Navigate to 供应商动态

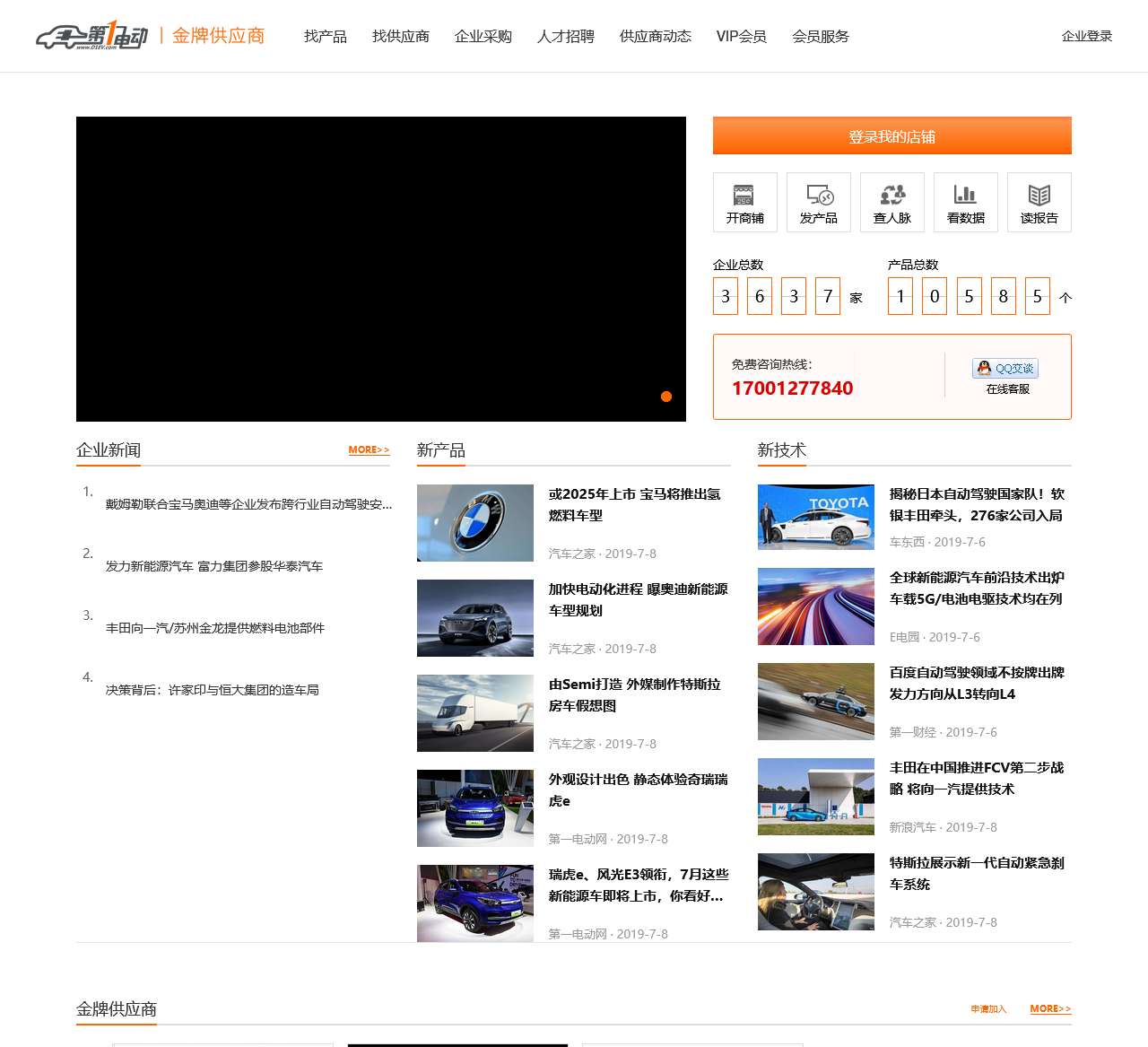[x=656, y=36]
